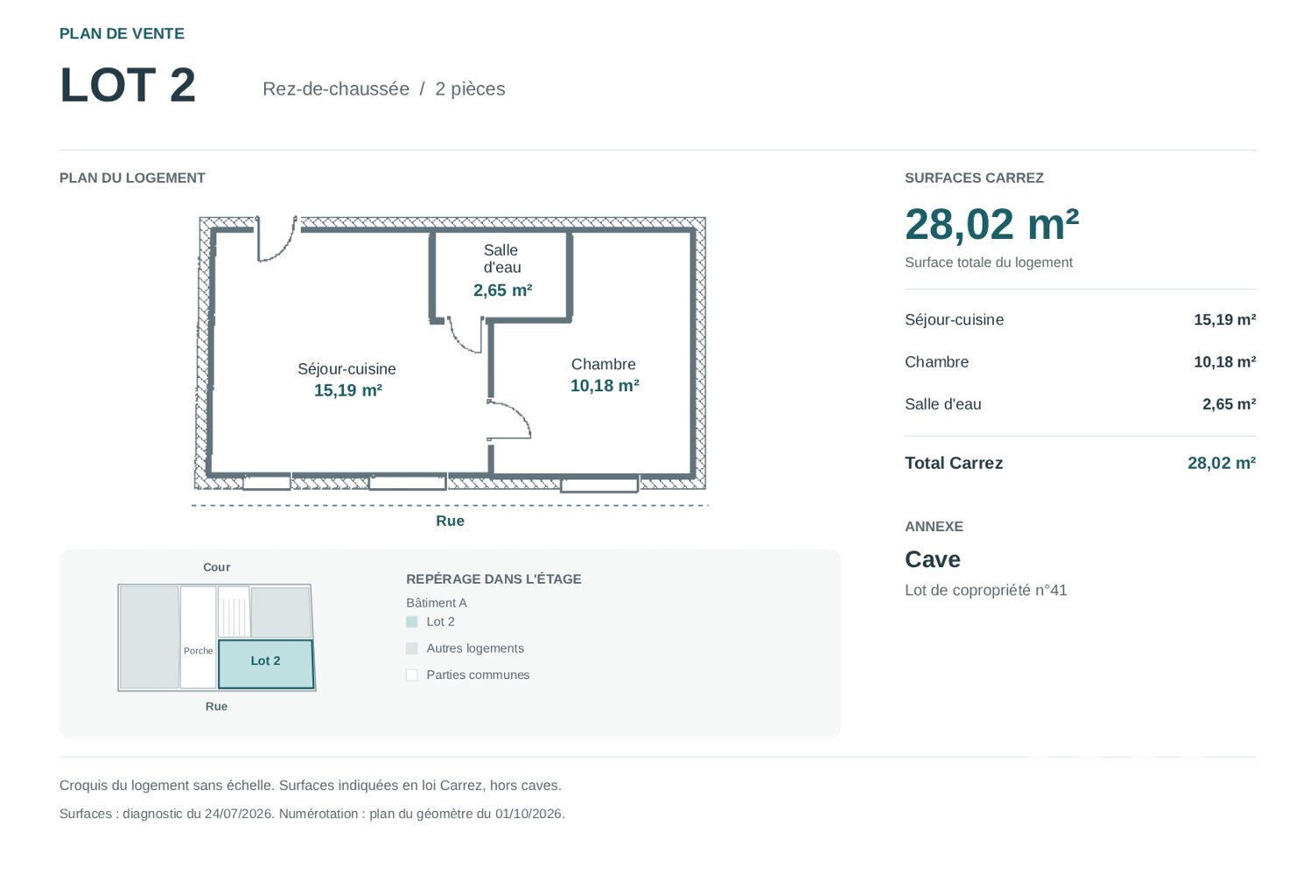Click '10,18 m²' in the Chambre table row
Image resolution: width=1316 pixels, height=896 pixels.
[1225, 362]
